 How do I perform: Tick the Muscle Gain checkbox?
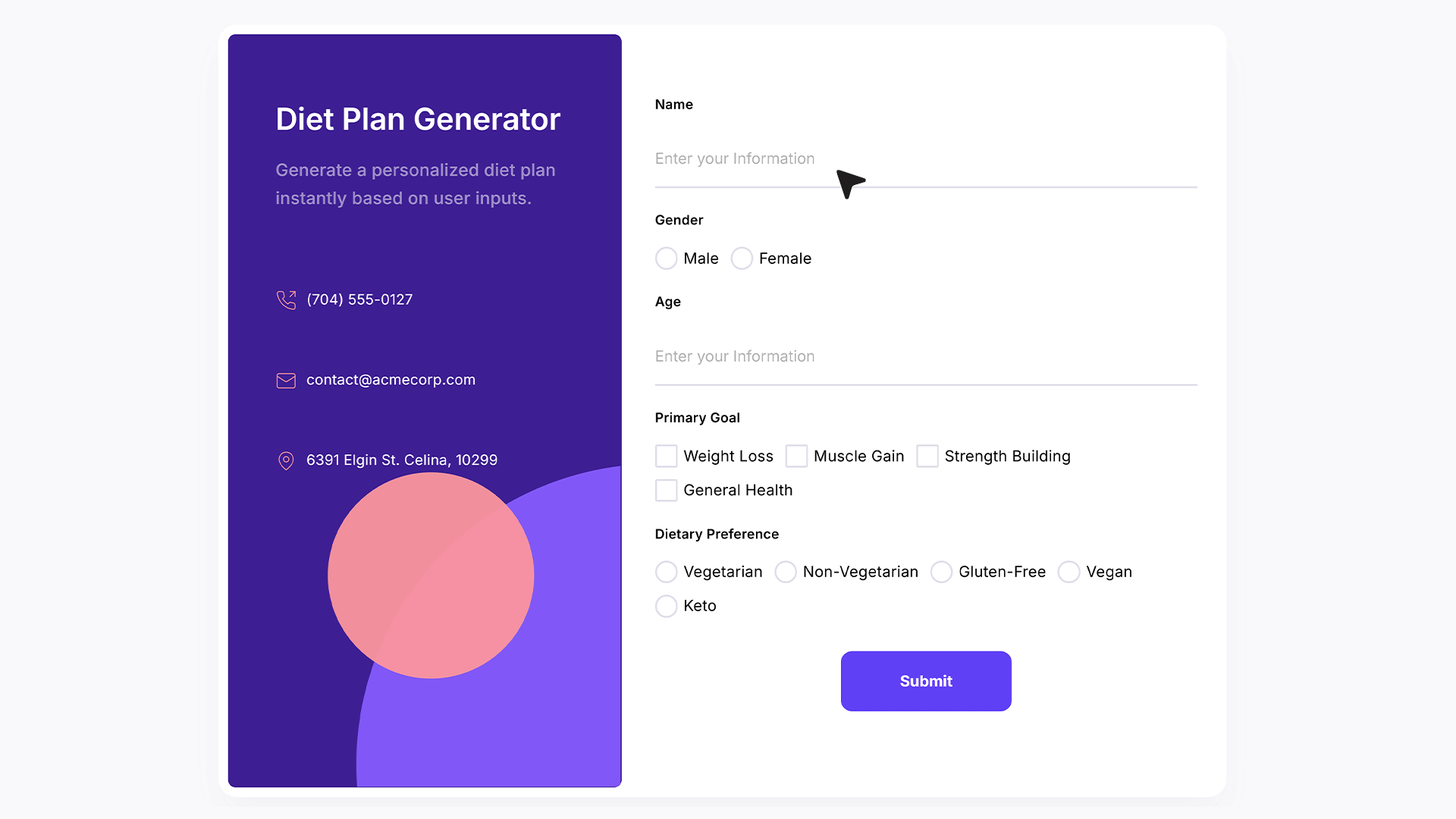coord(796,457)
